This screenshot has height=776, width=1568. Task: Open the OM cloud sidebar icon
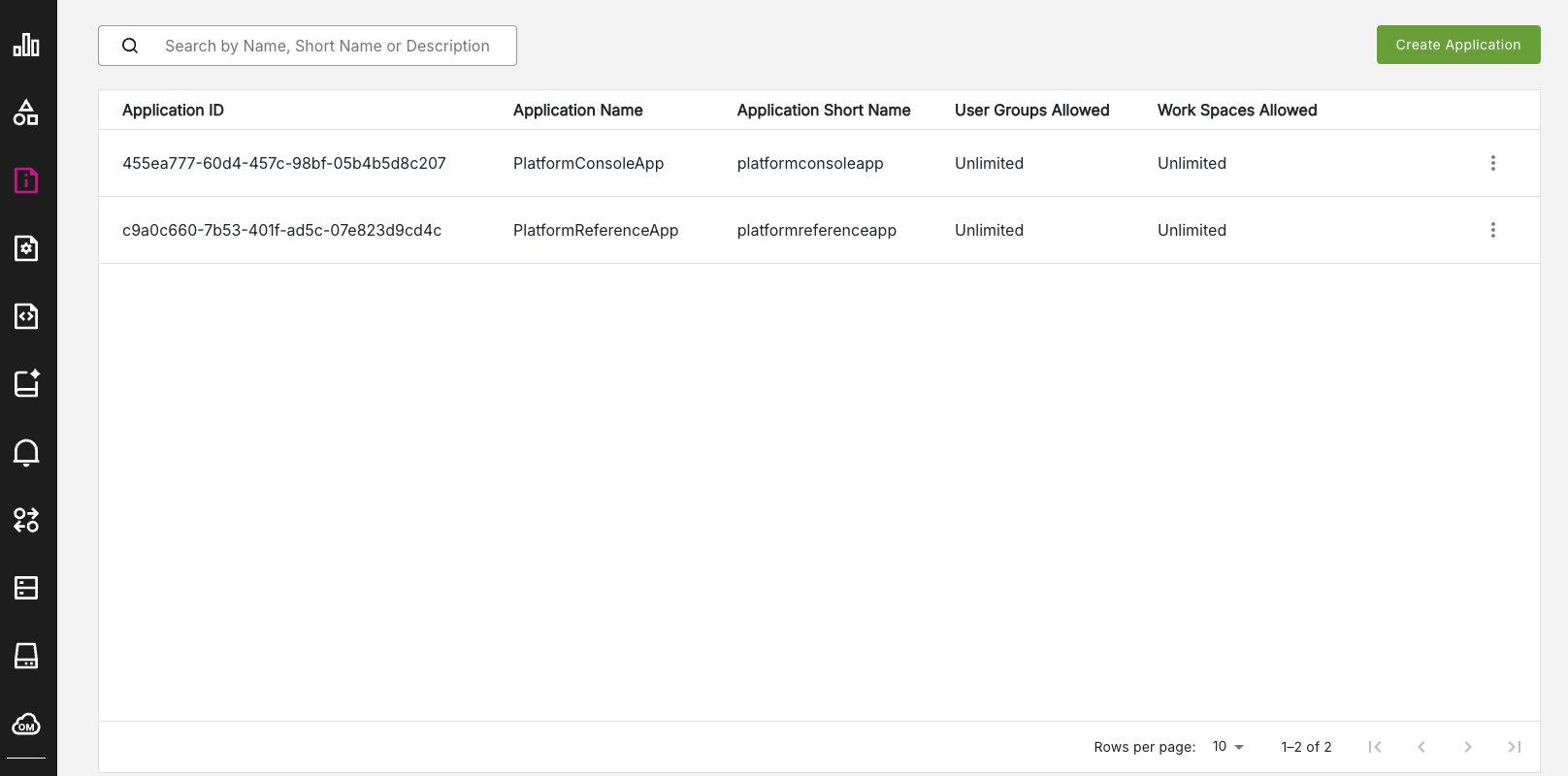coord(26,725)
